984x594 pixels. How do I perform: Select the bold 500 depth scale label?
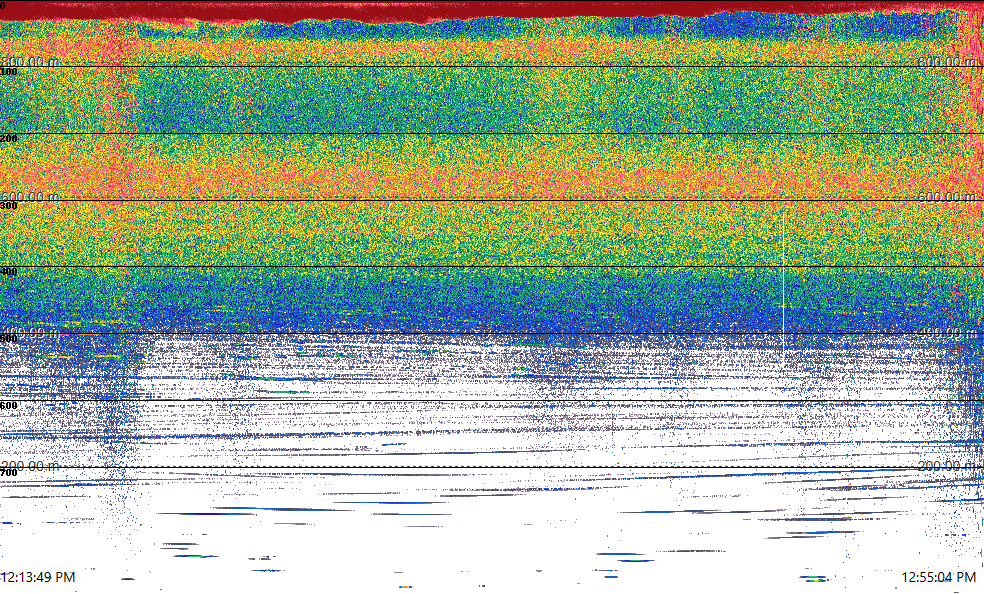coord(9,339)
